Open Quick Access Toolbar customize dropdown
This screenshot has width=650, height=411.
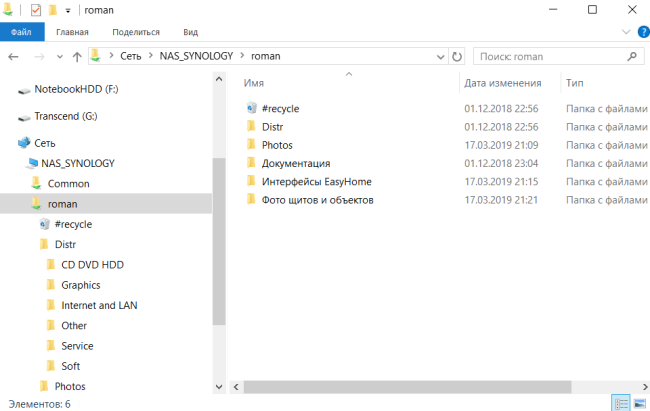[x=68, y=10]
